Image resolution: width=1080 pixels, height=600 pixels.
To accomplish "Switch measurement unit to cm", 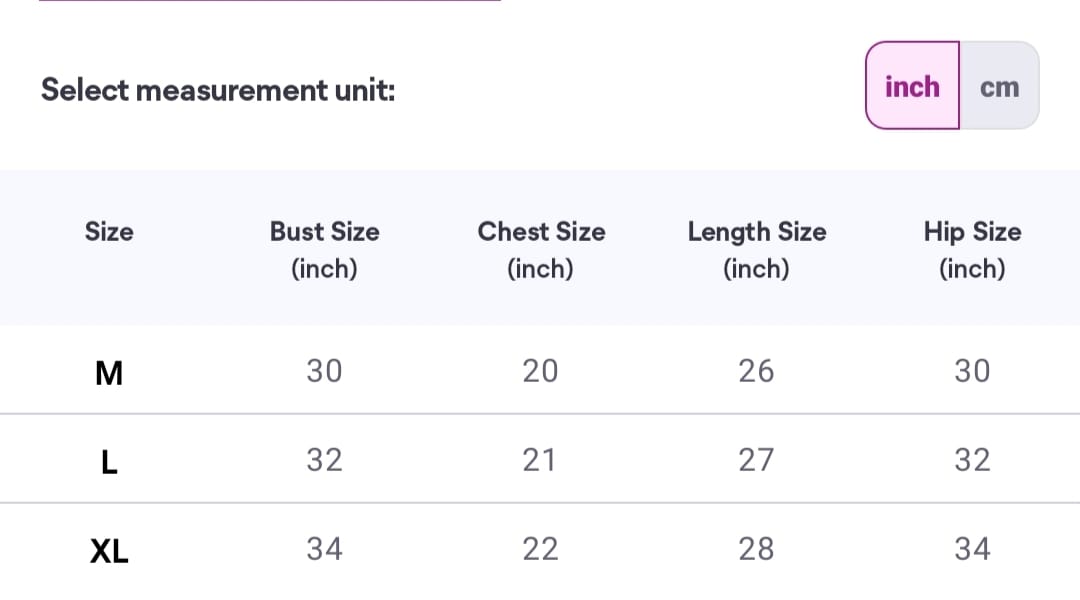I will 999,87.
